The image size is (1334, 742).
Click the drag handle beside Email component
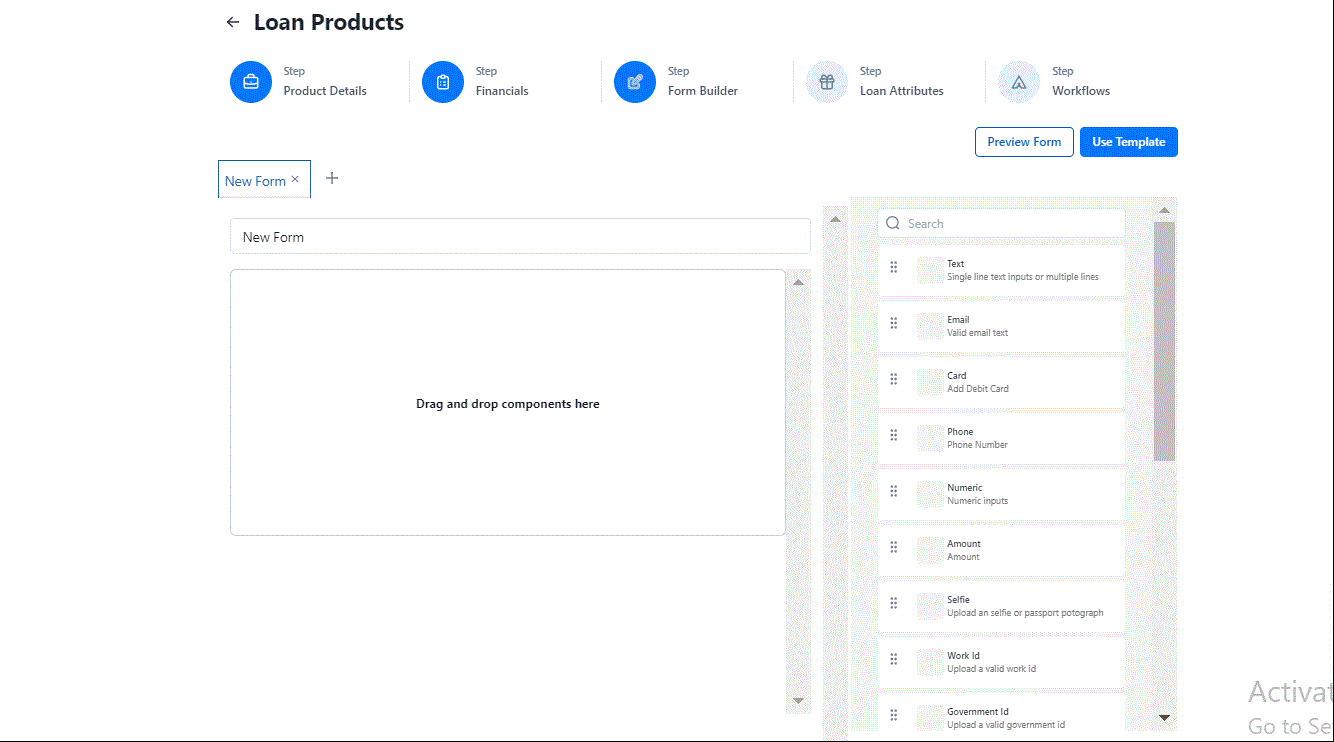[894, 324]
